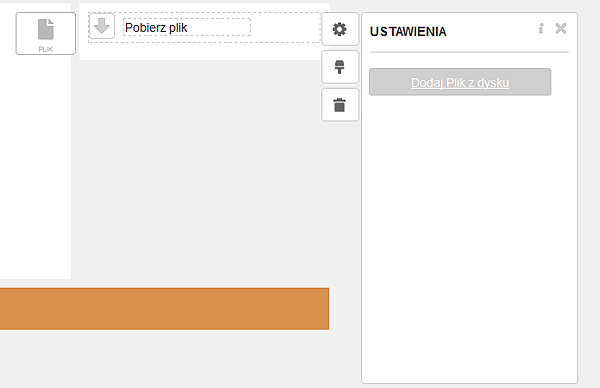Click the underlined Dodaj Plik z dysku link text
Screen dimensions: 600x388
click(x=460, y=83)
